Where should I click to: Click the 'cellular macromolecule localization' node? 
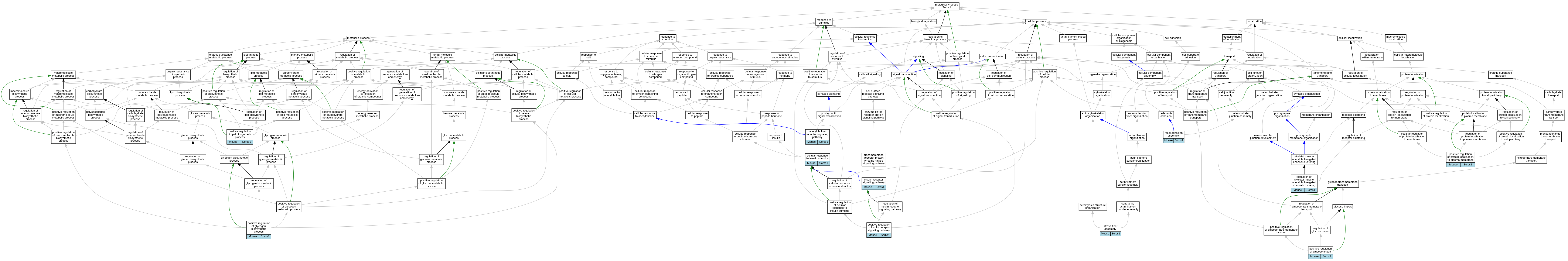click(1408, 56)
